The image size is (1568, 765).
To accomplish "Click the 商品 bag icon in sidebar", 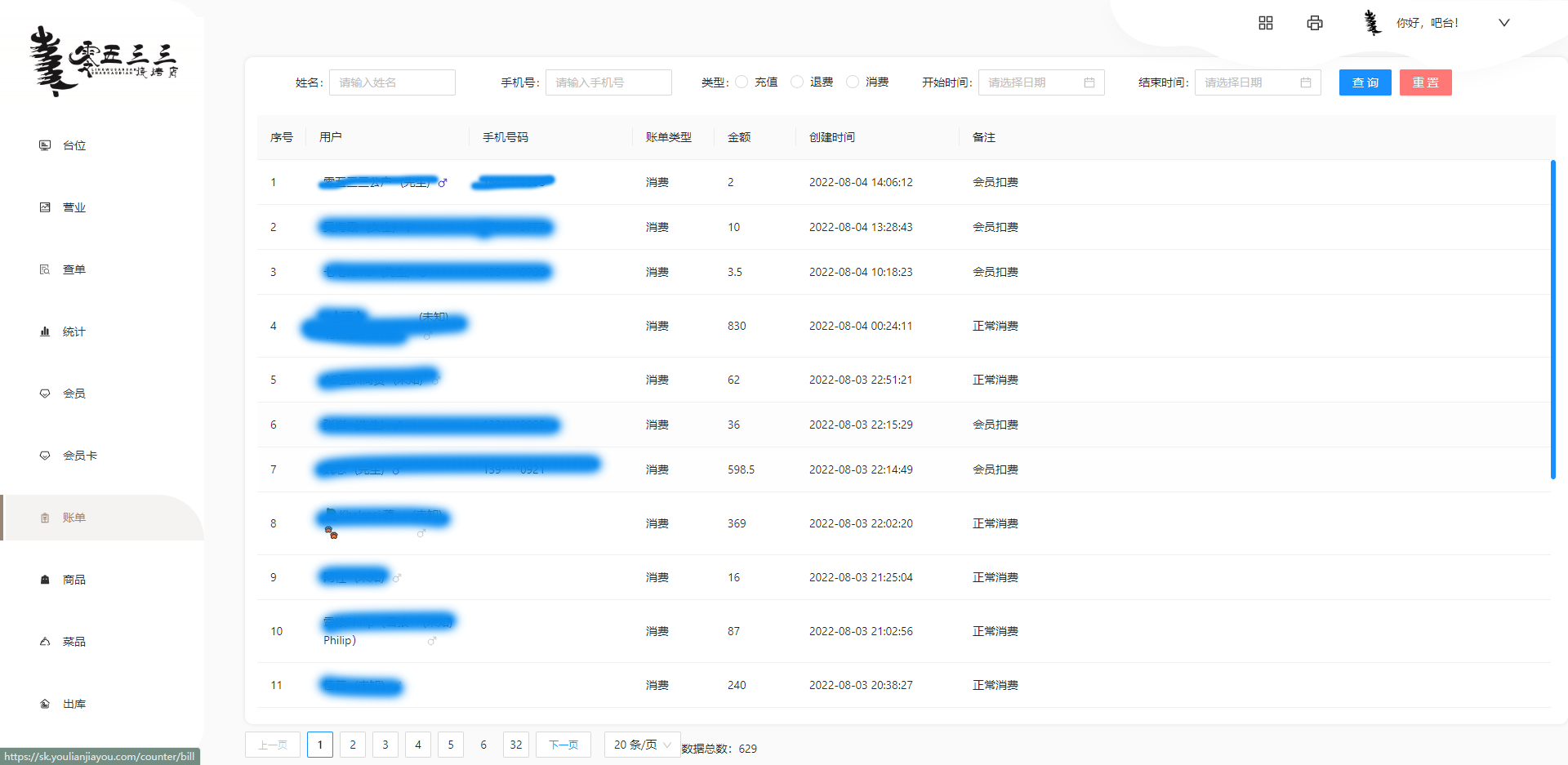I will pyautogui.click(x=45, y=580).
